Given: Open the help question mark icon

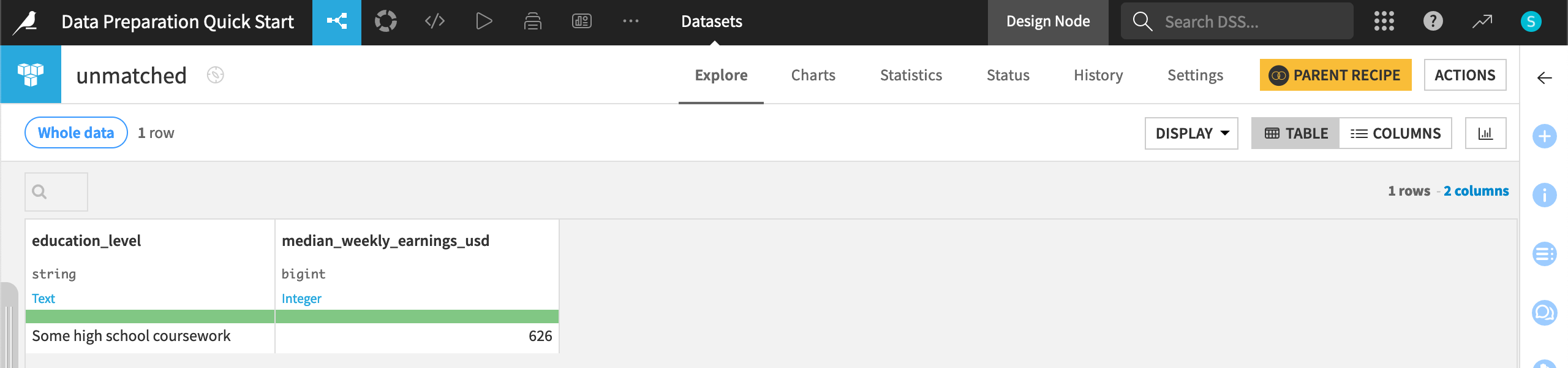Looking at the screenshot, I should point(1433,21).
